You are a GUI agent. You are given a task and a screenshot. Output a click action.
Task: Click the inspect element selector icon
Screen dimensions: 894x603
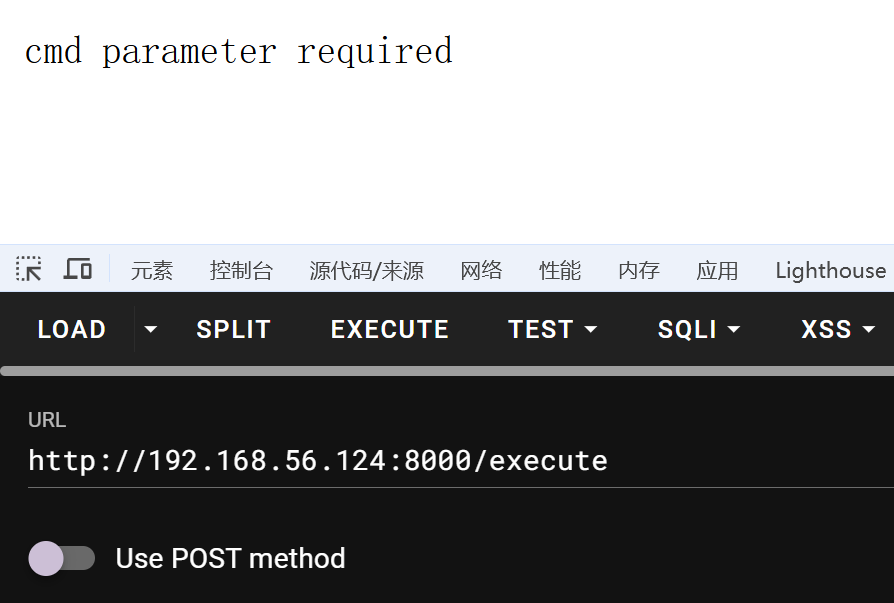coord(29,269)
